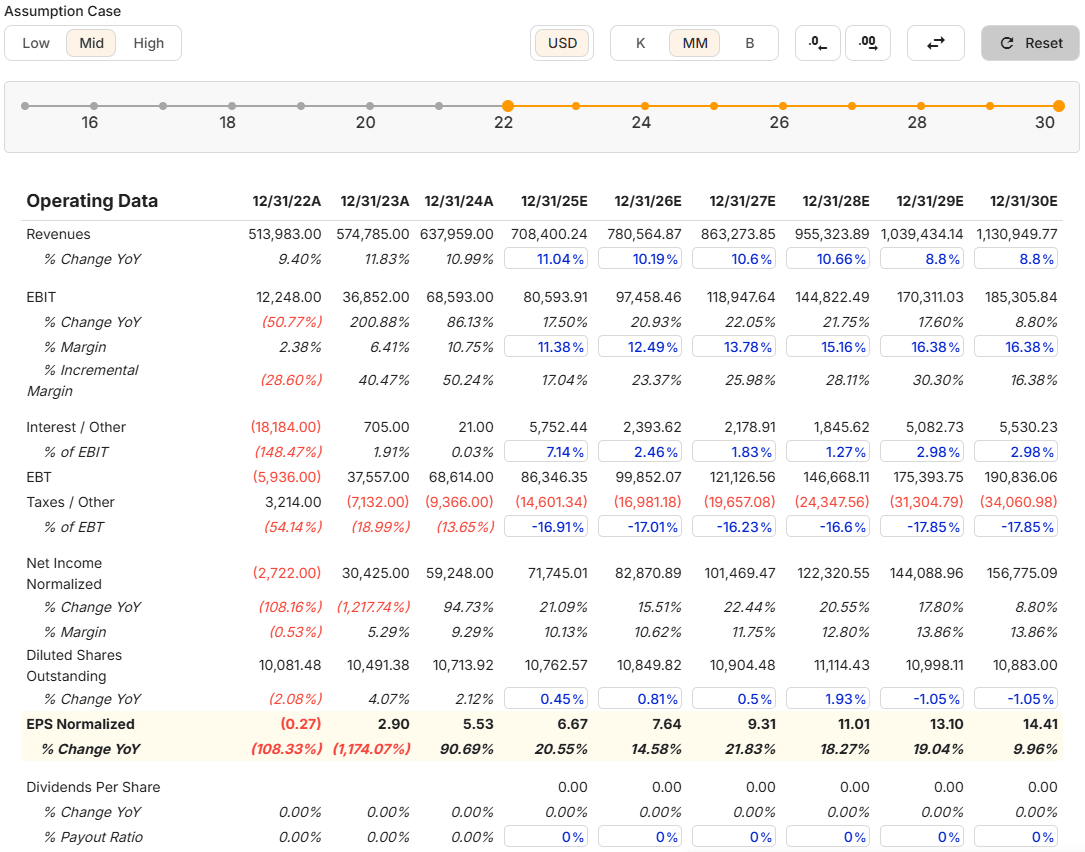The image size is (1085, 852).
Task: Click the orange timeline end handle at 30
Action: point(1059,106)
